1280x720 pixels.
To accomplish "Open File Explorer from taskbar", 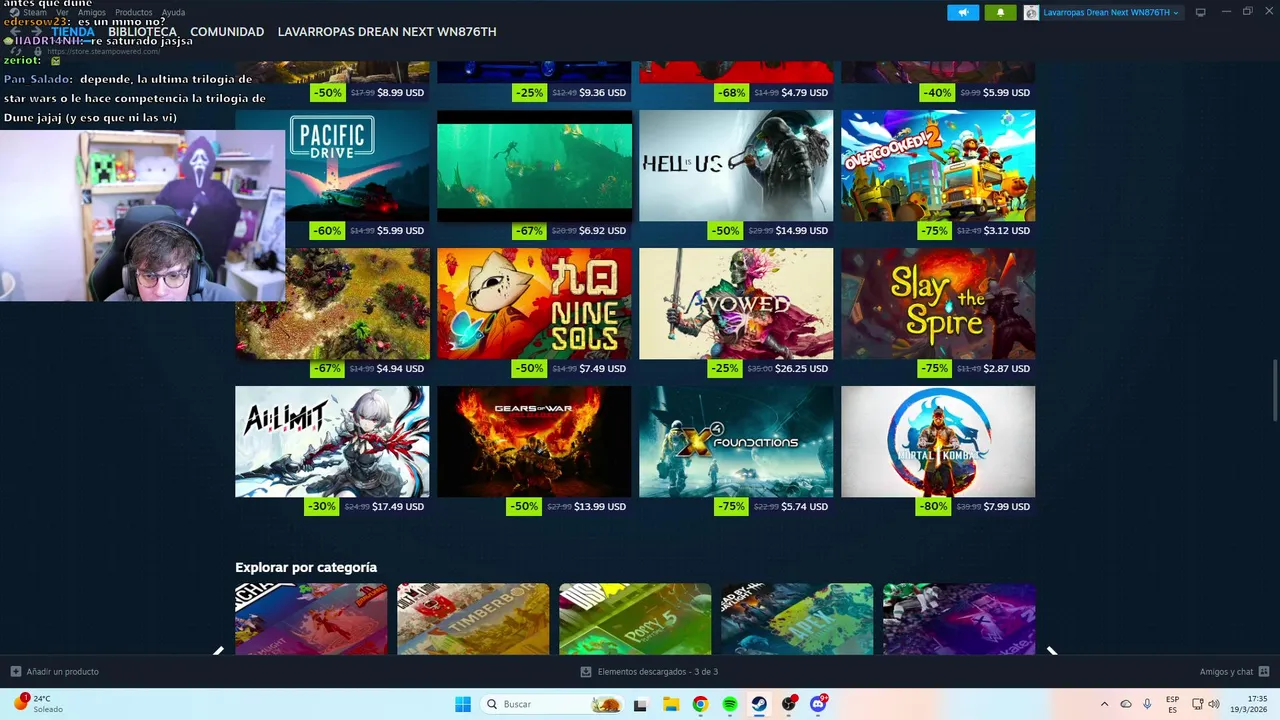I will (x=670, y=704).
